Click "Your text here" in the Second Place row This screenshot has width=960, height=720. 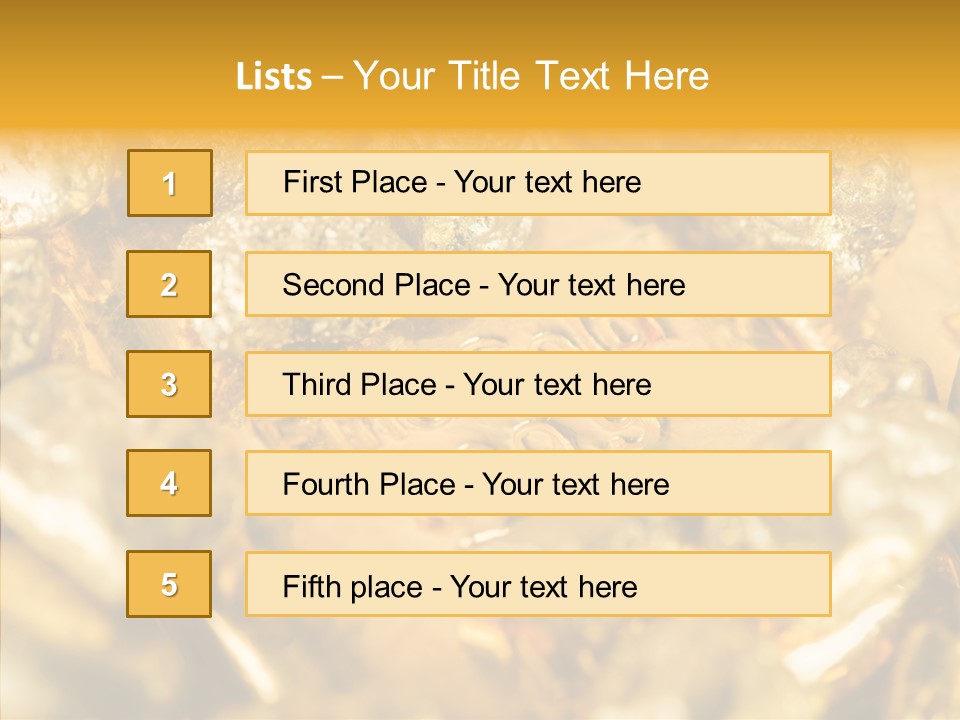click(x=591, y=285)
